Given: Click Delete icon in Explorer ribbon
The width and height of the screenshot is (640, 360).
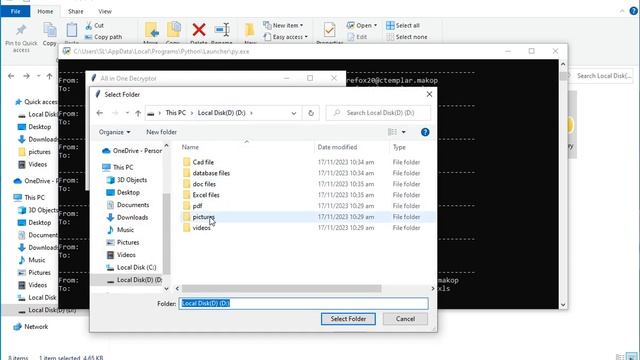Looking at the screenshot, I should coord(199,29).
